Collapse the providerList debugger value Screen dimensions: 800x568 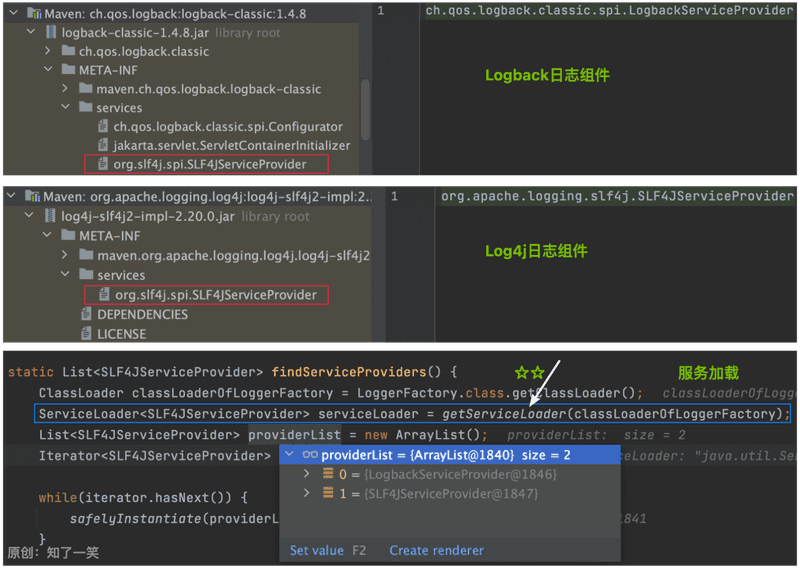coord(290,454)
